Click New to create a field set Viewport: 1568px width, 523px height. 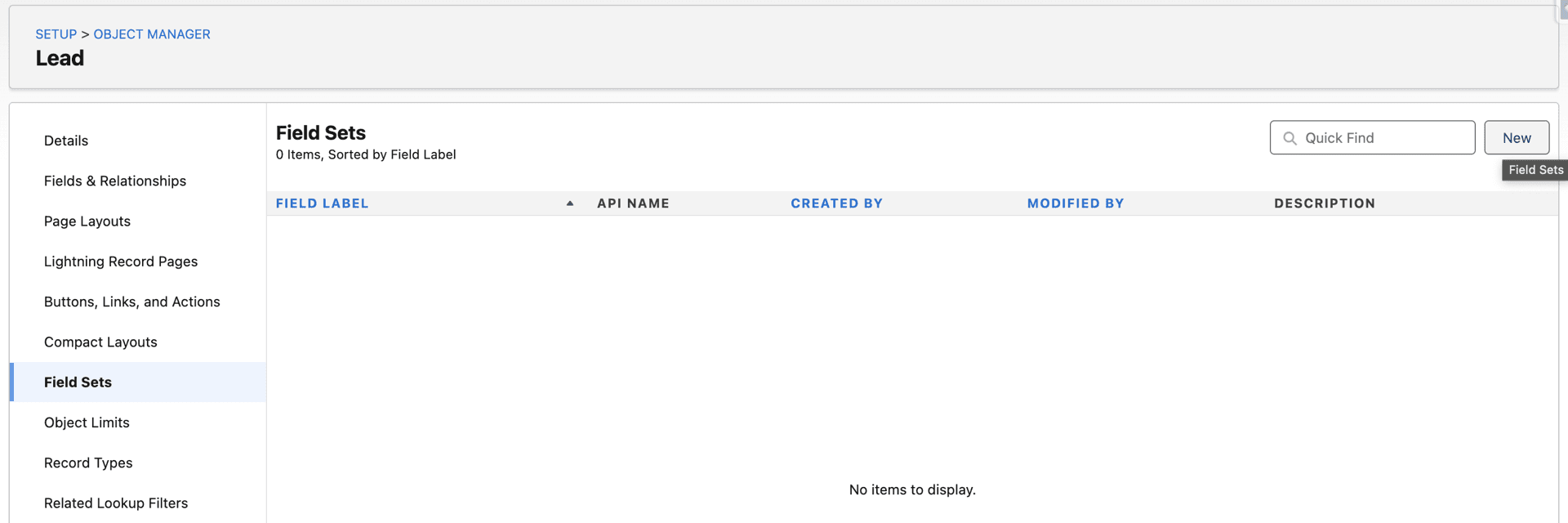[x=1516, y=138]
